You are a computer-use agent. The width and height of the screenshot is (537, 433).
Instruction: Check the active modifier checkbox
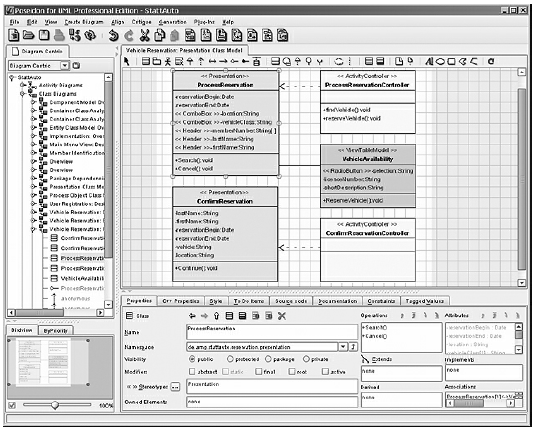point(325,372)
